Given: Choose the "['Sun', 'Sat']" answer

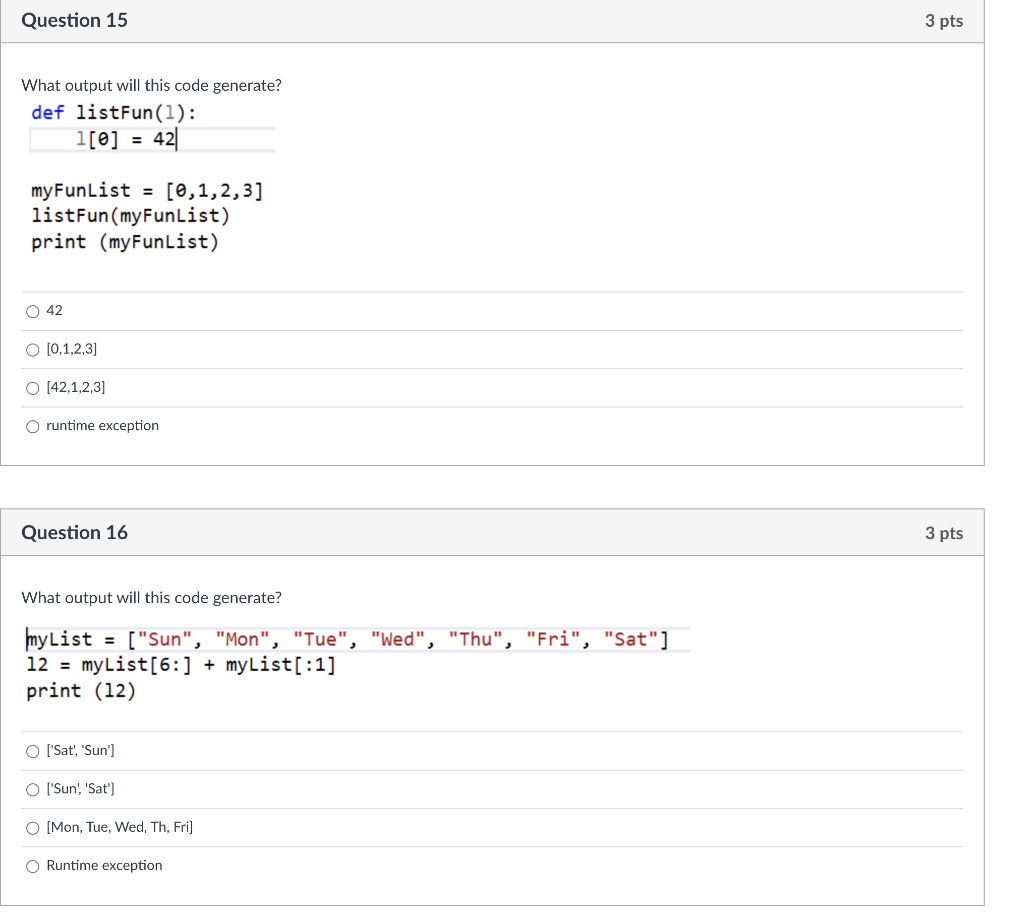Looking at the screenshot, I should point(33,789).
